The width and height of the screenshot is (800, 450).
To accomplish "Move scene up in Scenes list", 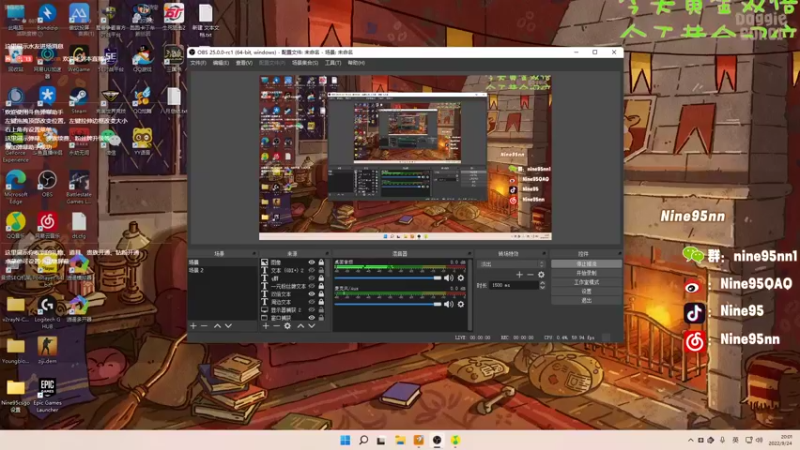I will tap(217, 326).
